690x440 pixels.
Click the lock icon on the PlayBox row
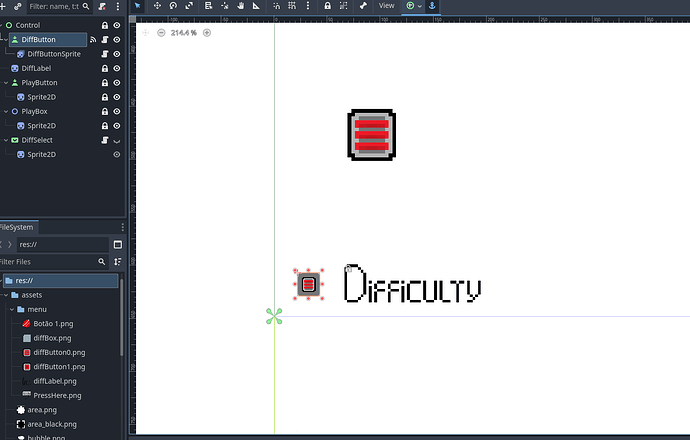pos(105,111)
